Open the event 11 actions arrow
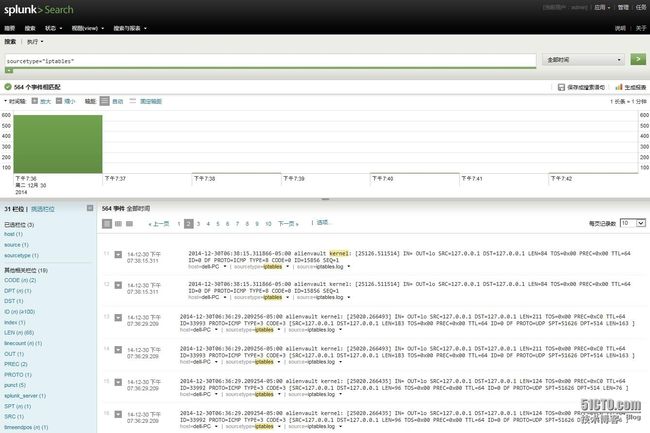Viewport: 650px width, 433px height. [x=118, y=254]
